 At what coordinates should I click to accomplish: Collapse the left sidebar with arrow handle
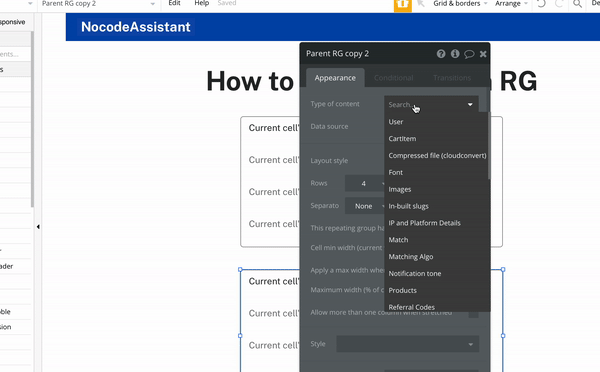click(38, 227)
